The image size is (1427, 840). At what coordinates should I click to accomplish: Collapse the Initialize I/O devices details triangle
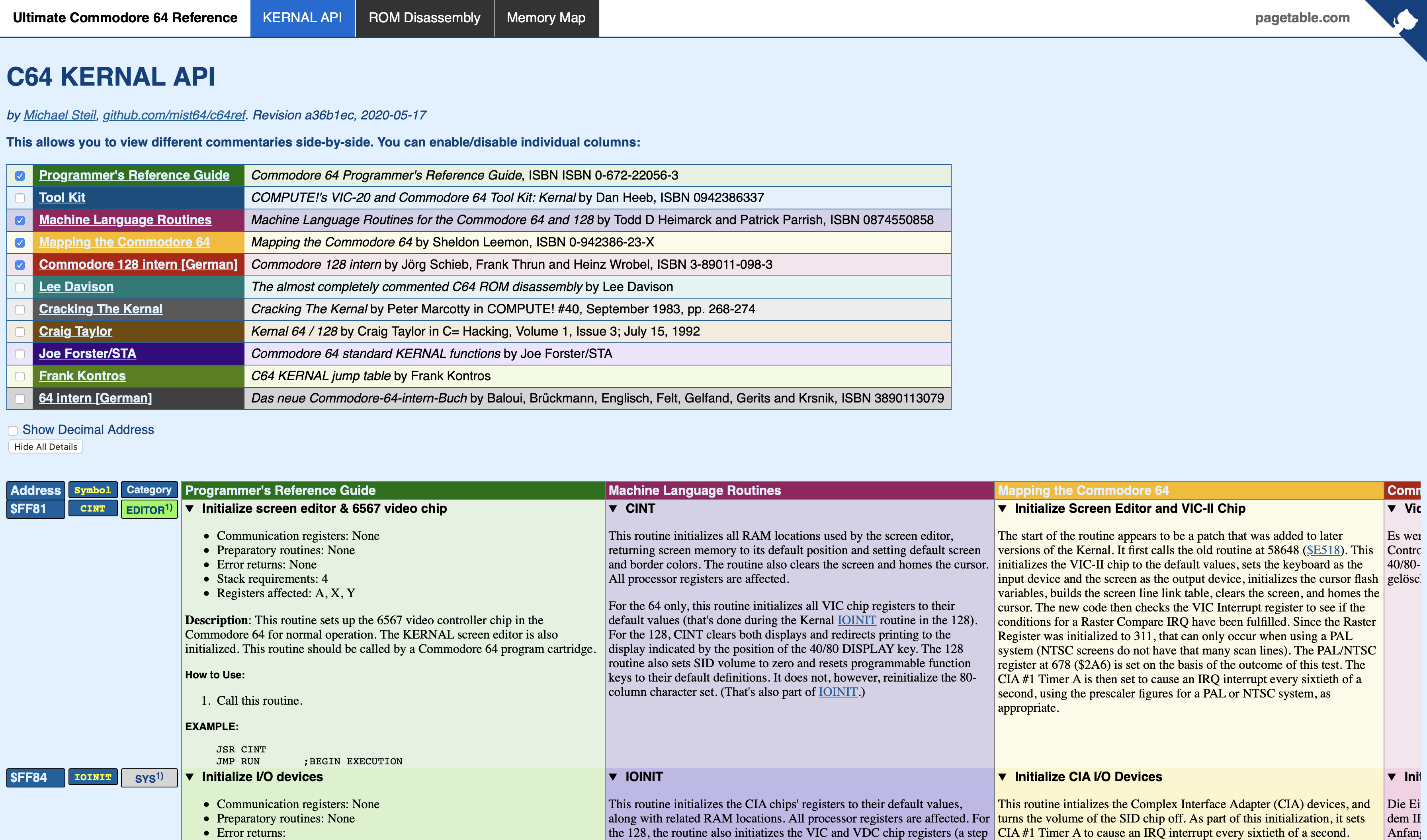tap(190, 777)
